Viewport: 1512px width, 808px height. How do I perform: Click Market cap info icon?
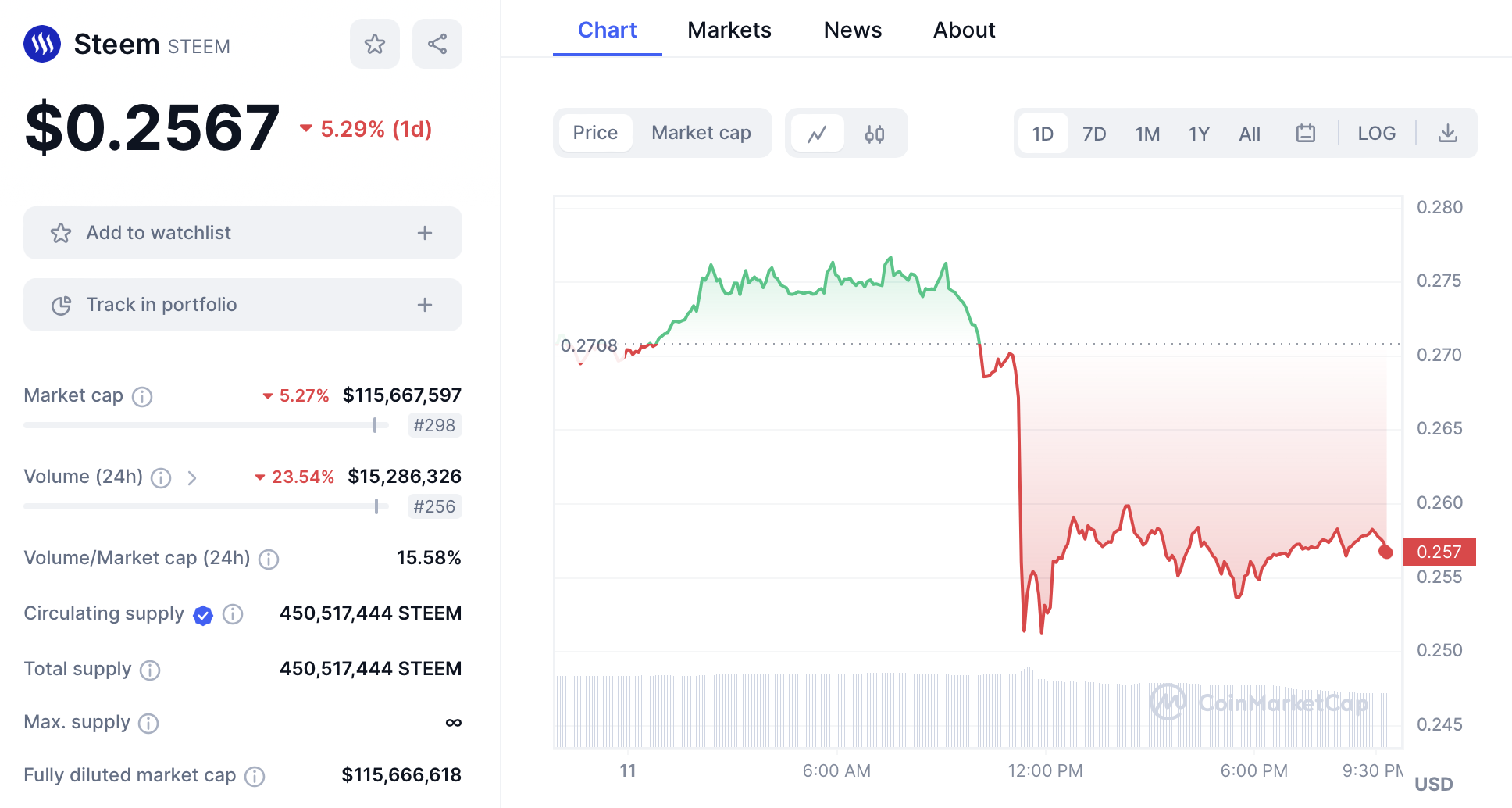pos(142,396)
